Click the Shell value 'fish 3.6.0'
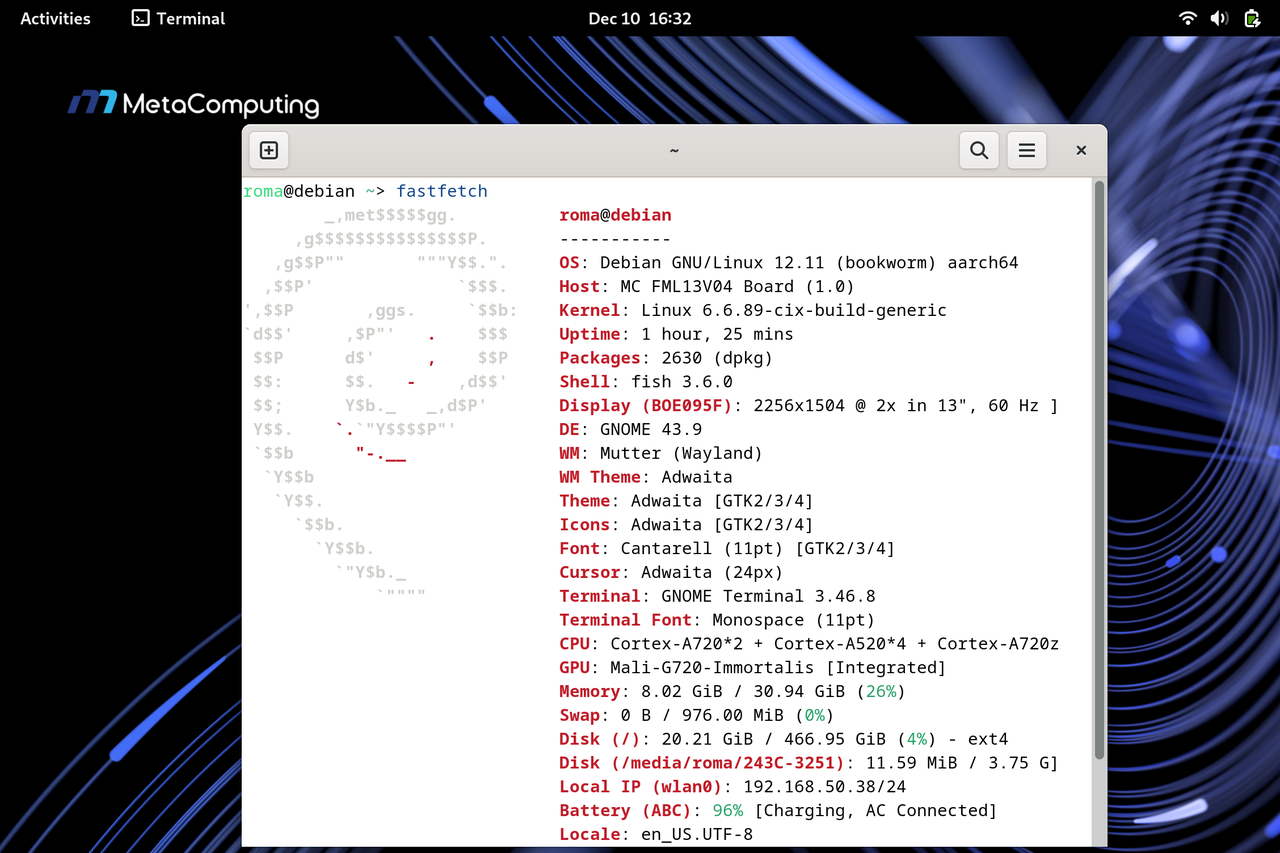The image size is (1280, 853). pos(682,382)
